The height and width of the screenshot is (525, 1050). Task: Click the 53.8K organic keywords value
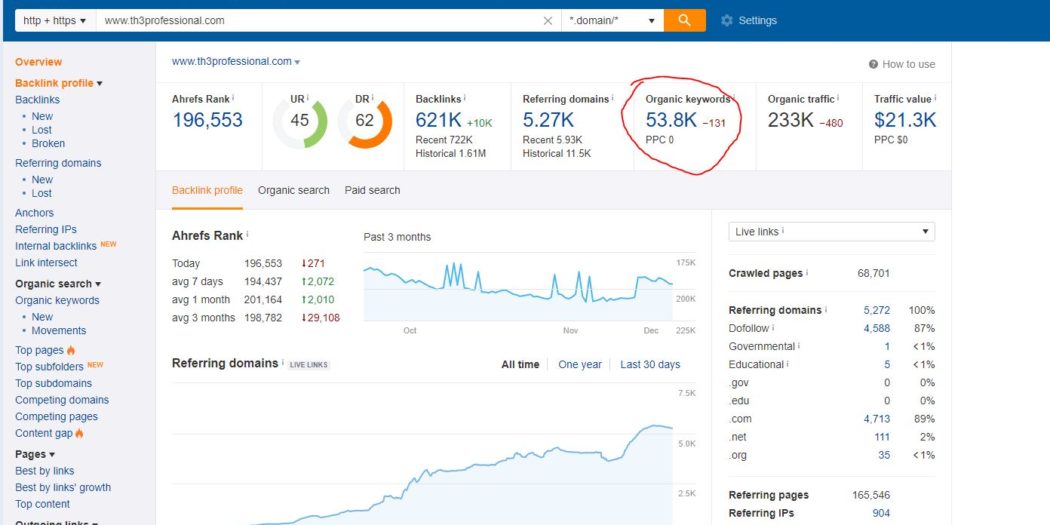pyautogui.click(x=671, y=121)
